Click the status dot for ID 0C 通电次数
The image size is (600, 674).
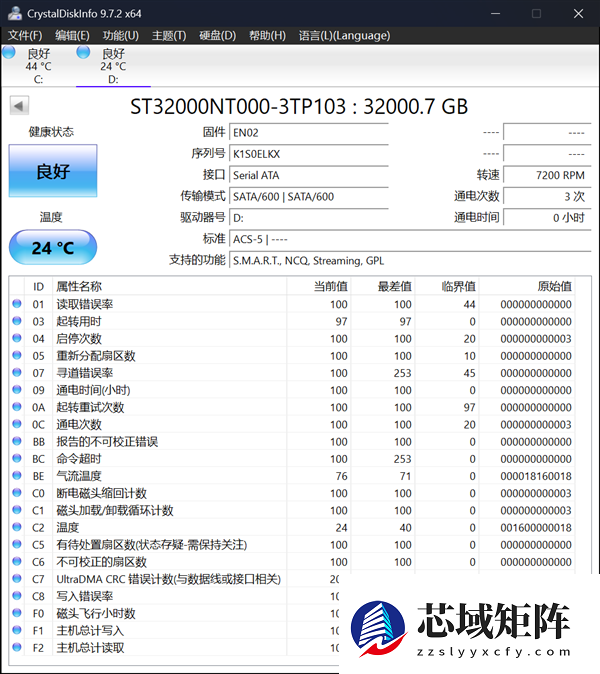tap(17, 424)
